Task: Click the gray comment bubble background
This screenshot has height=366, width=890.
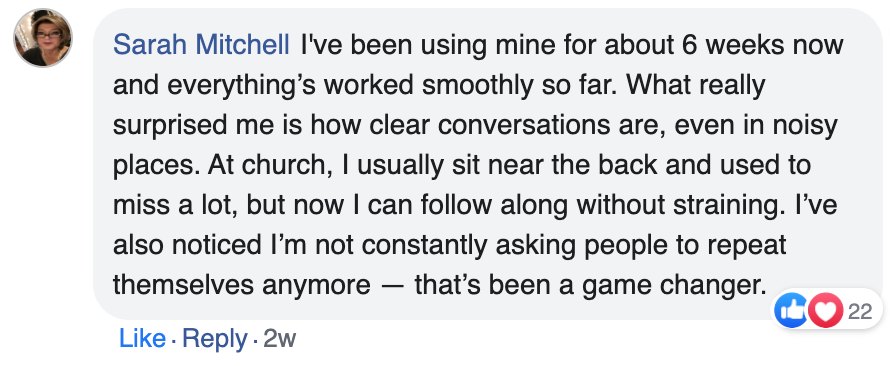Action: point(488,163)
